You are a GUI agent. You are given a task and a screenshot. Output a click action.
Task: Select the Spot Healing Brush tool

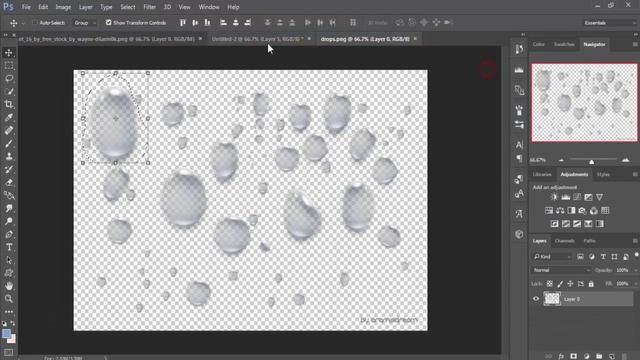(9, 131)
